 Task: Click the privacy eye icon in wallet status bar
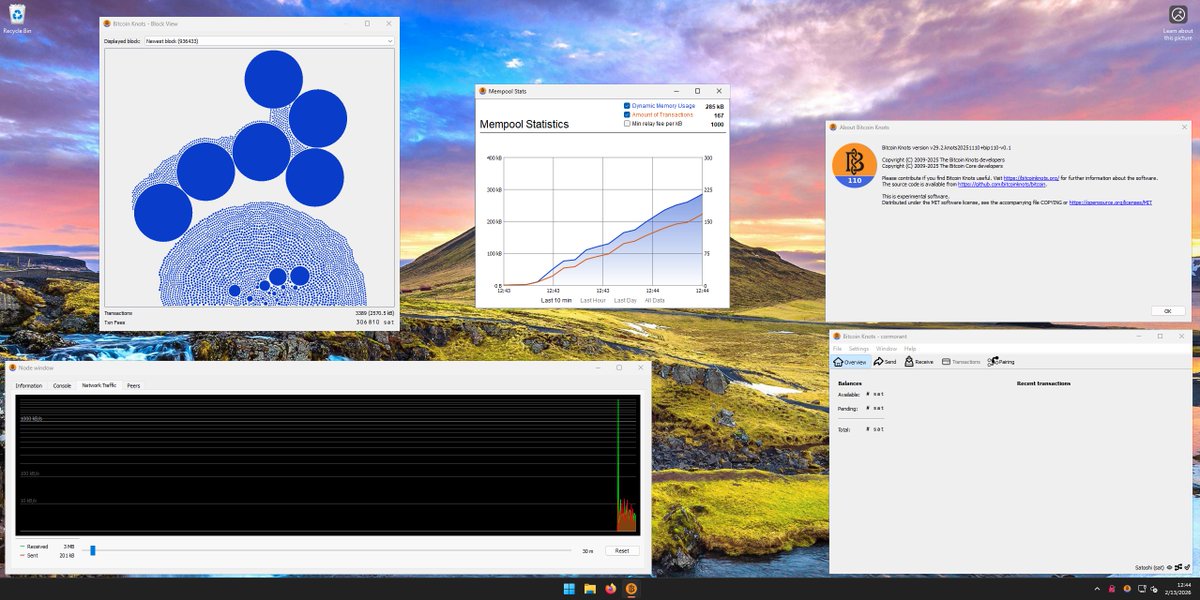pos(1169,567)
